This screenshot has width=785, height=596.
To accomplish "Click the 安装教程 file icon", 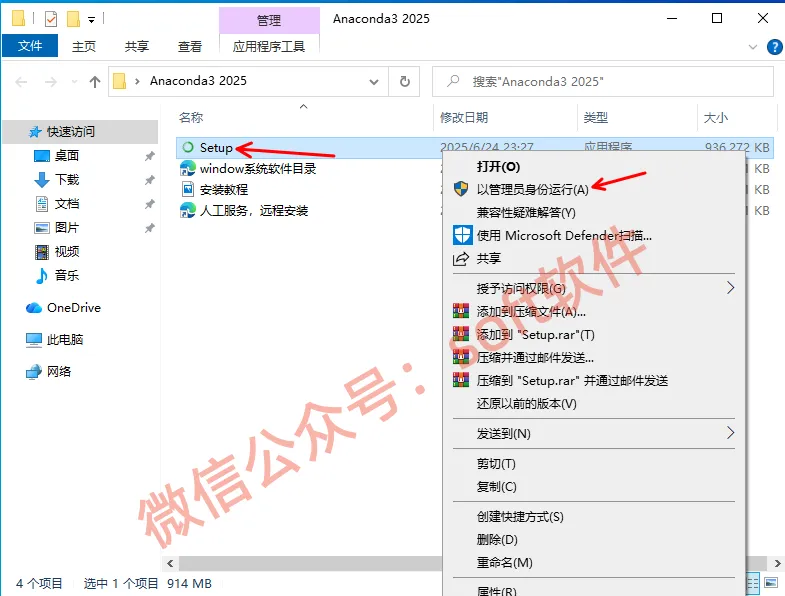I will [x=188, y=189].
